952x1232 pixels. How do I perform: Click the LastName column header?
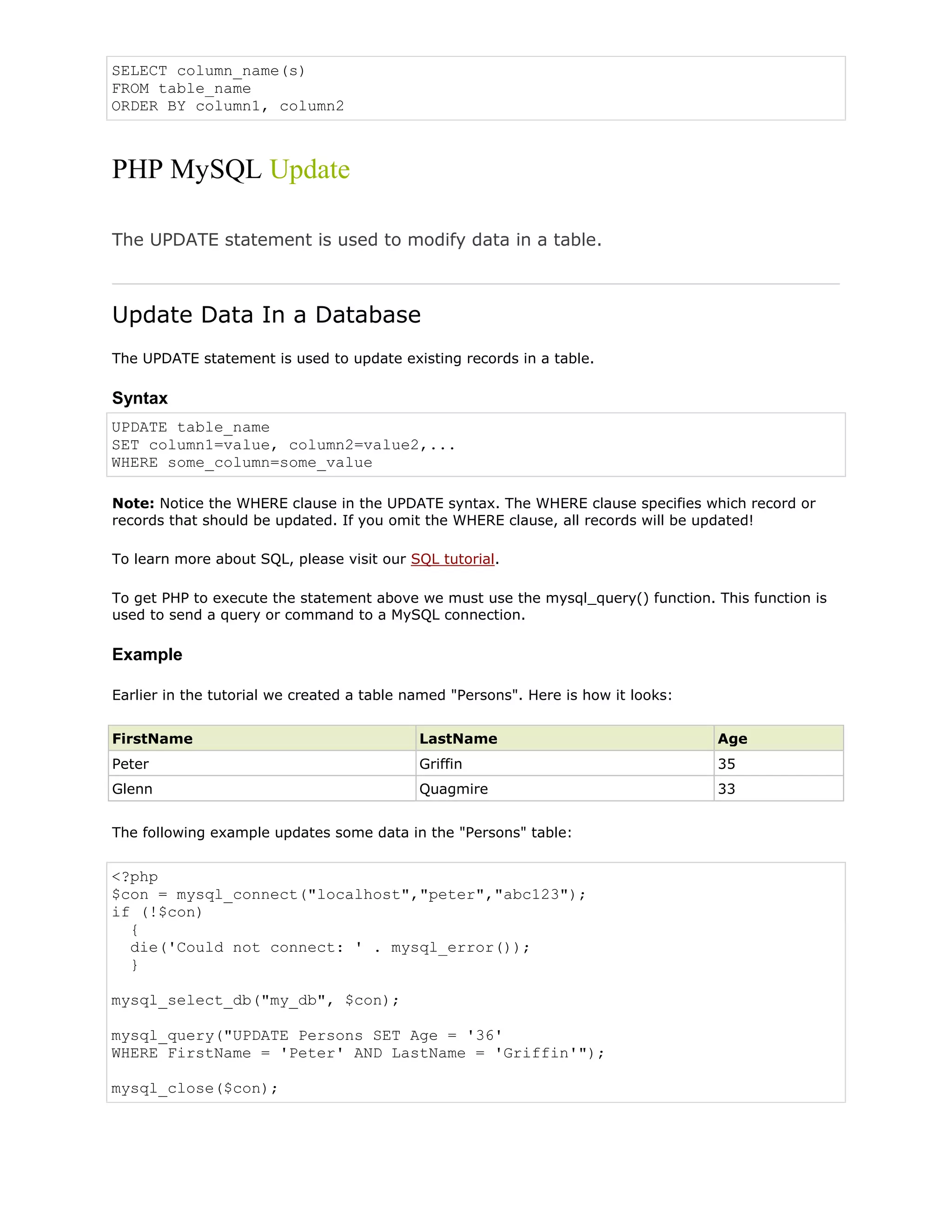(458, 738)
